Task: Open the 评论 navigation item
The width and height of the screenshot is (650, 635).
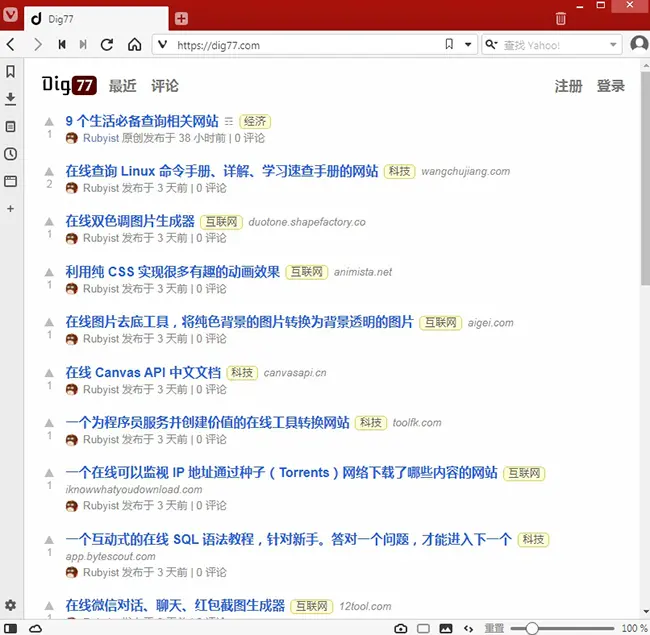Action: point(165,86)
